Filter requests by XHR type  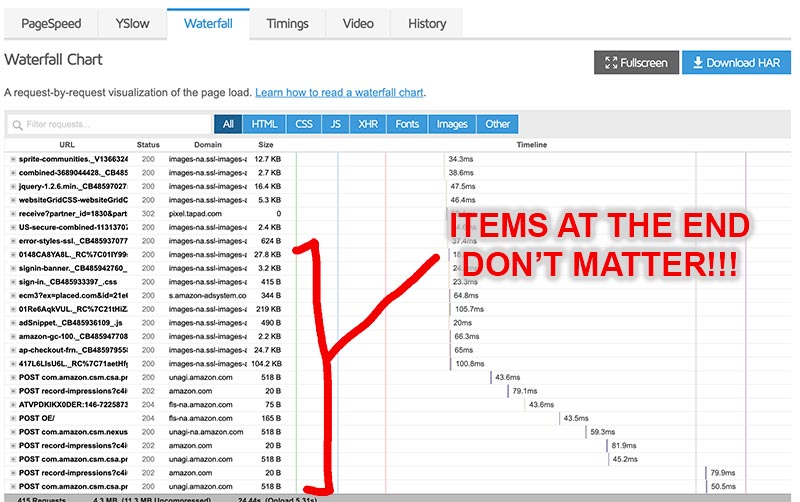click(x=367, y=124)
